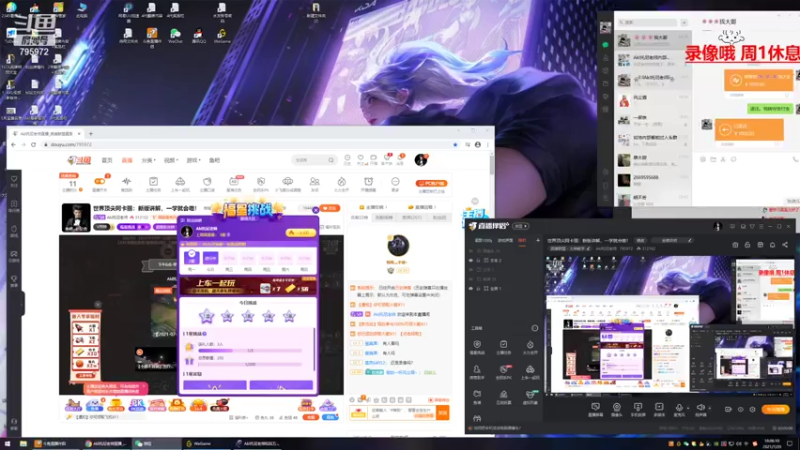Screen dimensions: 800x450
Task: Select the 周一 day tab in the popup
Action: pyautogui.click(x=192, y=259)
